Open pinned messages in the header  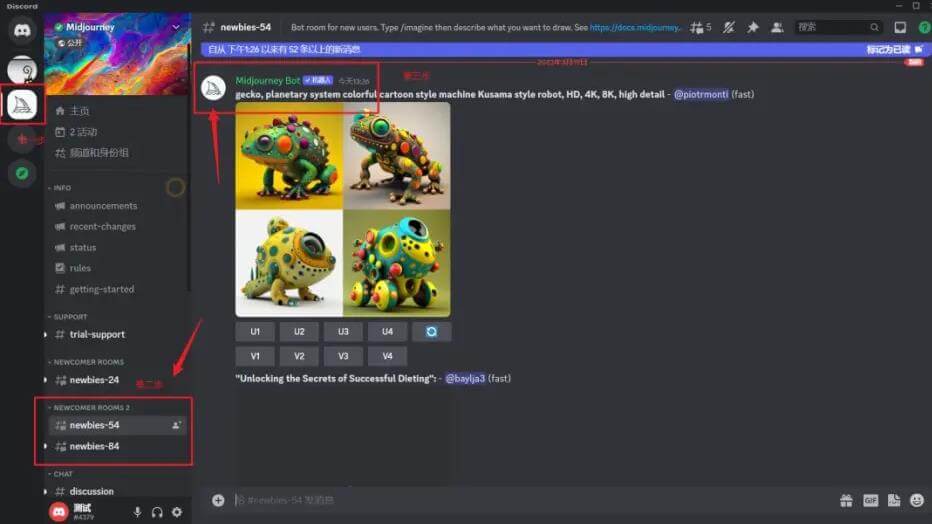pos(752,27)
